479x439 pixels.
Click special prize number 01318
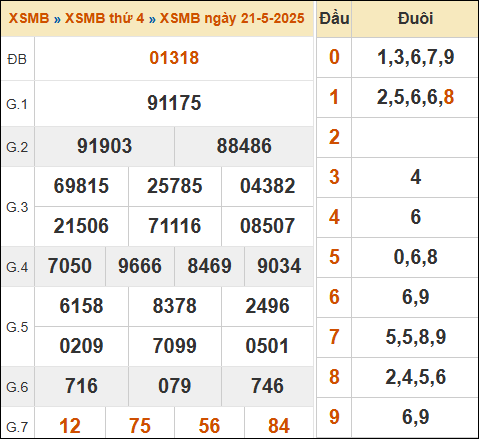tap(174, 58)
